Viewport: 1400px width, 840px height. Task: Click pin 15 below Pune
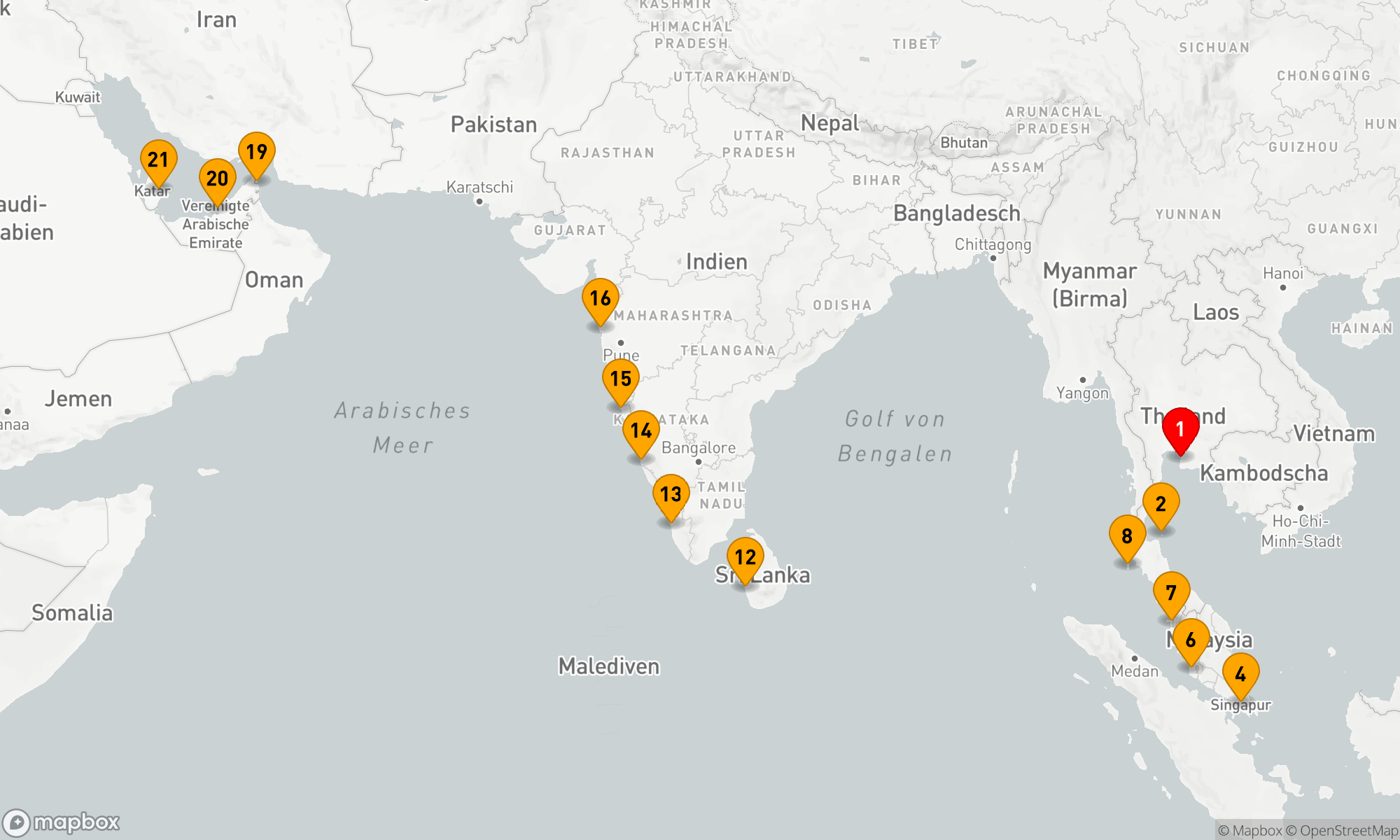tap(621, 379)
